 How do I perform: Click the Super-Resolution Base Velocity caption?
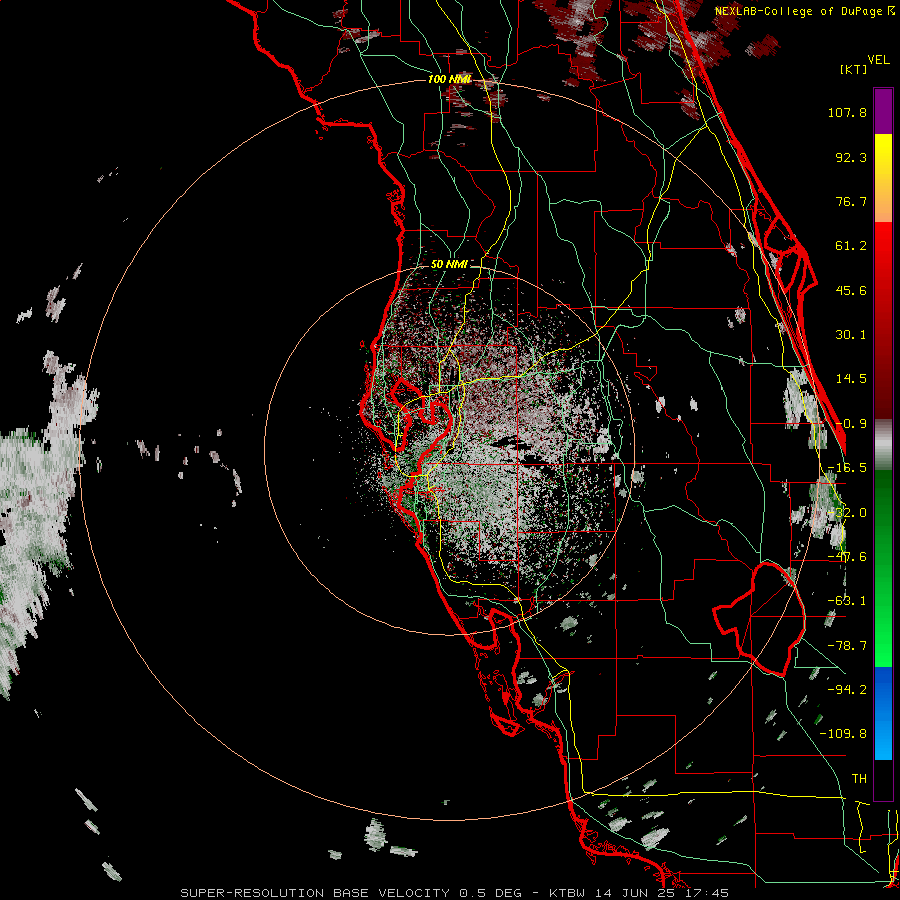[x=455, y=893]
